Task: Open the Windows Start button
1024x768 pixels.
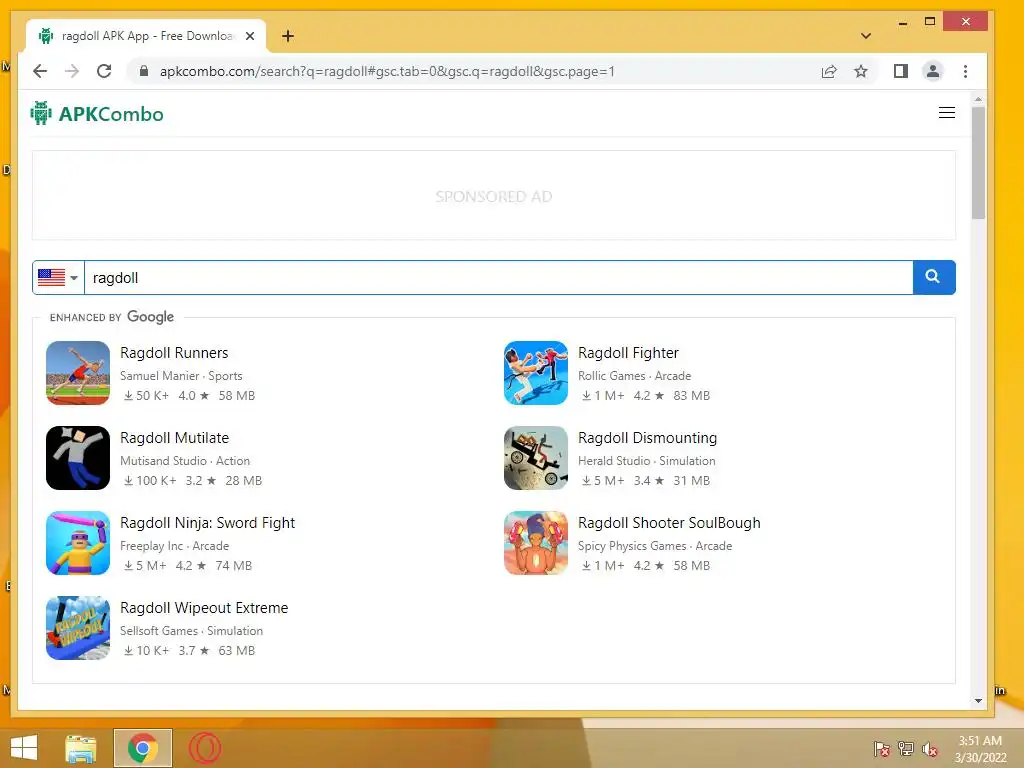Action: point(24,748)
